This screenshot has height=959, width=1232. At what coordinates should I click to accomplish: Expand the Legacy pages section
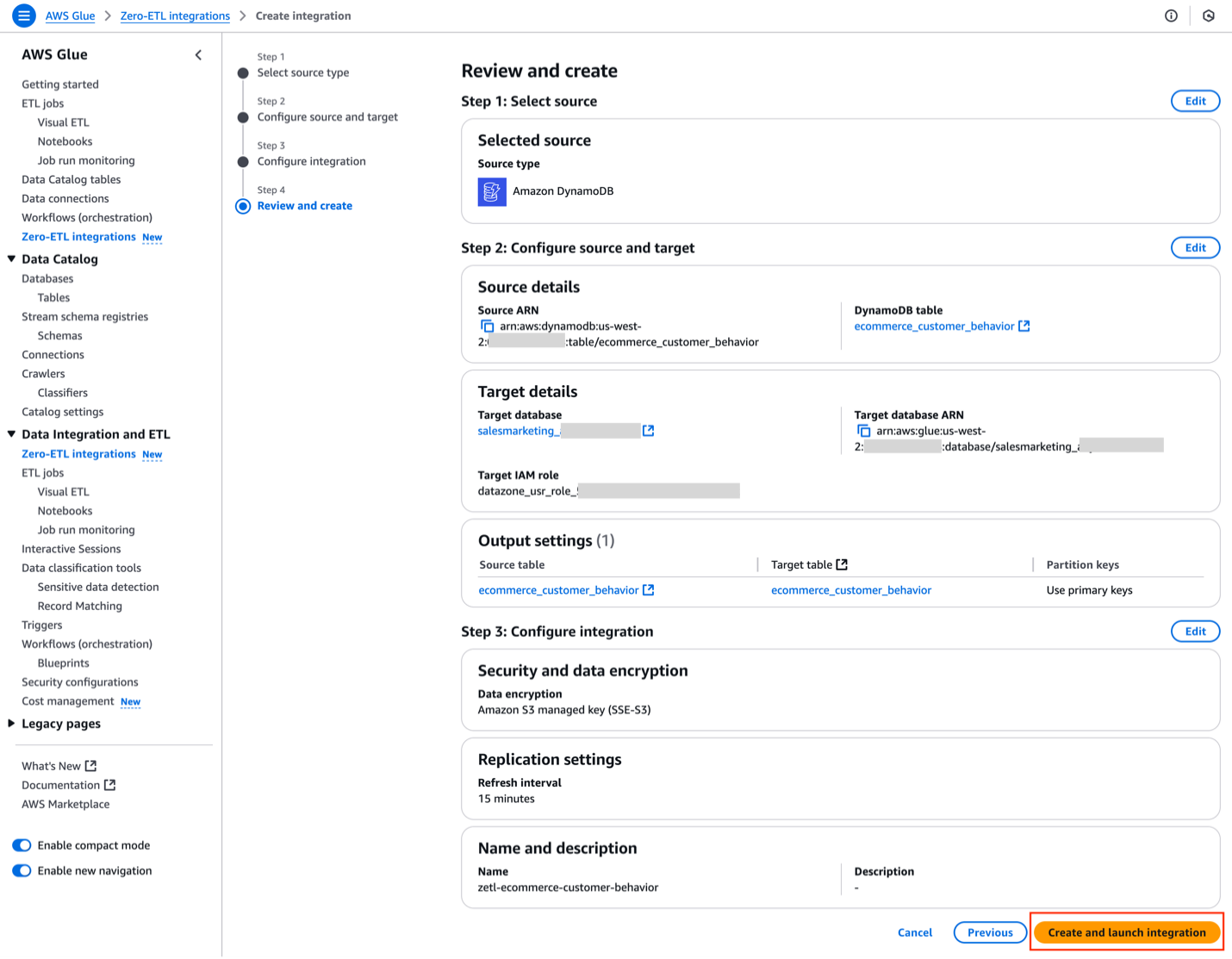point(11,724)
